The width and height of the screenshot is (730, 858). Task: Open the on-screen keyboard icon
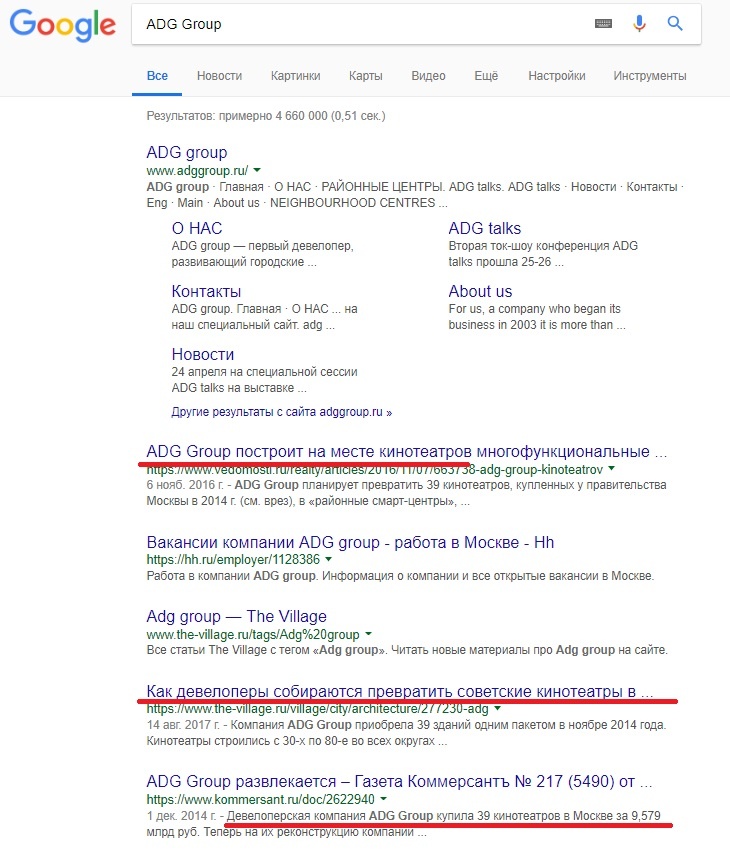[603, 24]
